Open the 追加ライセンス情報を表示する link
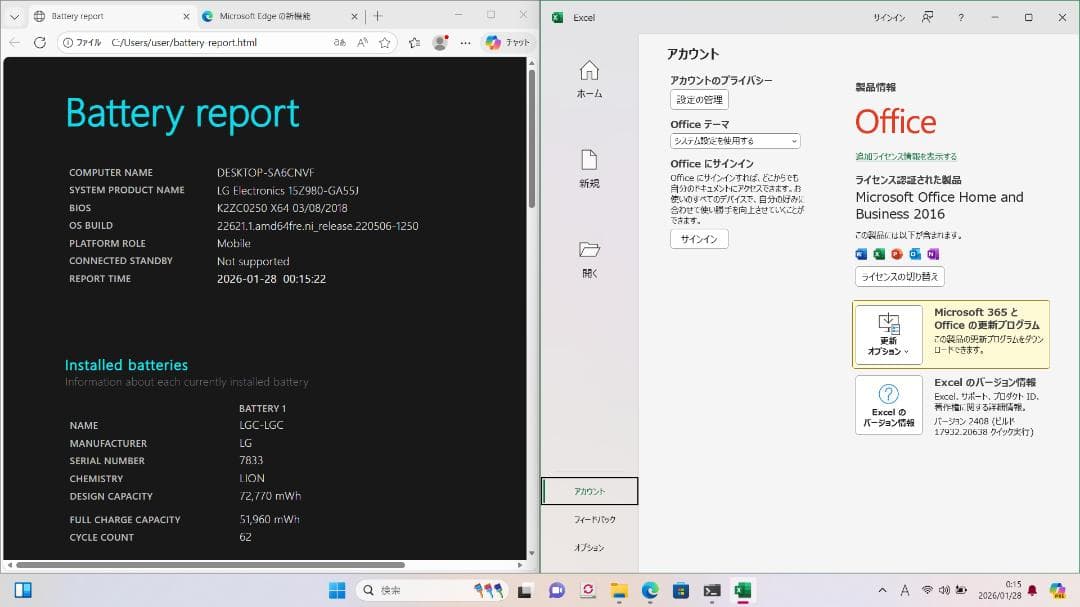The height and width of the screenshot is (607, 1080). coord(906,156)
